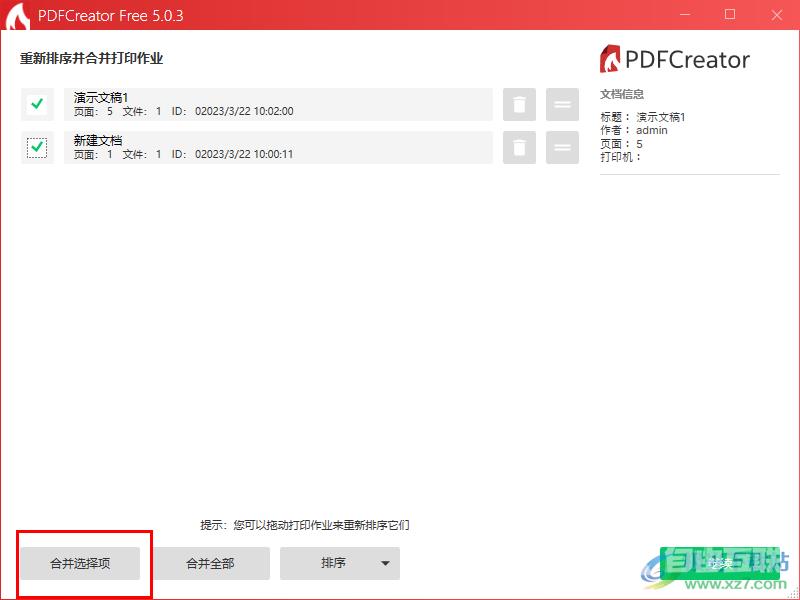Click the timestamp 02023/3/22 10:00:11
This screenshot has height=600, width=800.
(244, 154)
